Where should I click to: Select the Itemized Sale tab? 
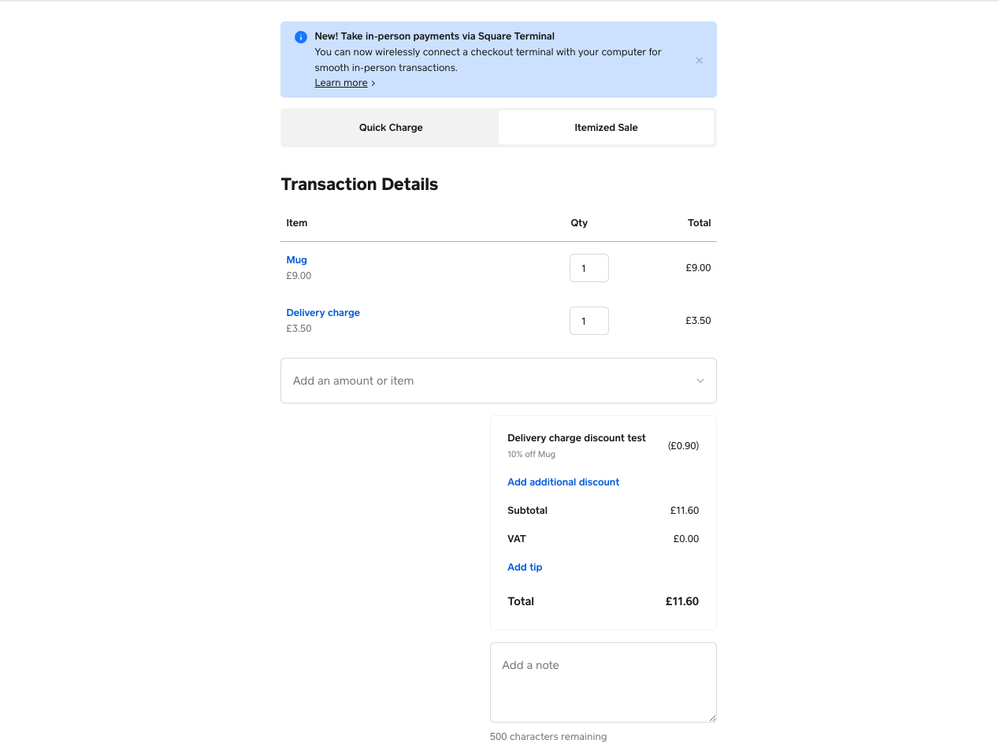coord(606,127)
